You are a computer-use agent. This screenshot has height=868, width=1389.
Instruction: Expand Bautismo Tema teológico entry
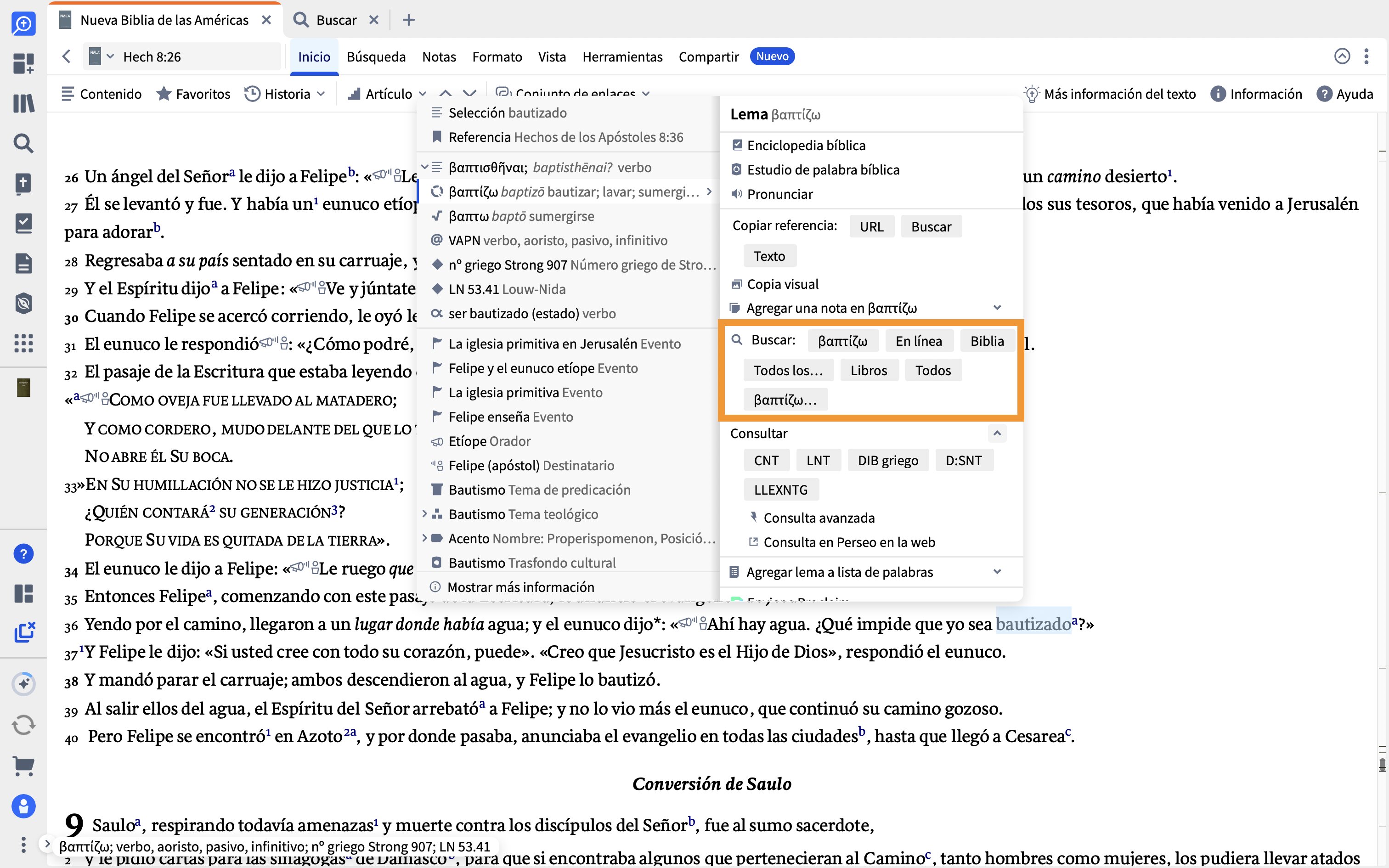pyautogui.click(x=425, y=514)
